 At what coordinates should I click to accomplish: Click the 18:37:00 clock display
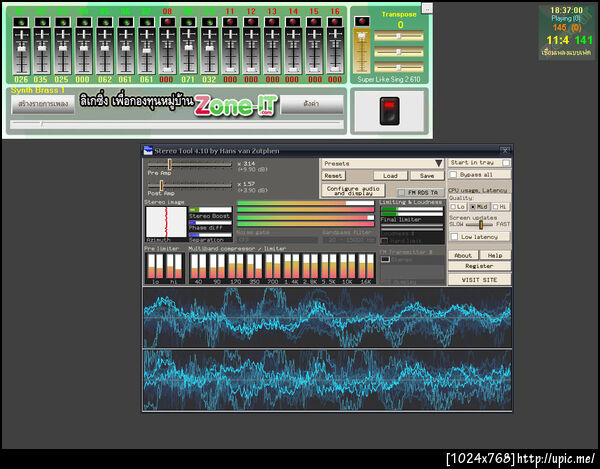click(x=566, y=10)
